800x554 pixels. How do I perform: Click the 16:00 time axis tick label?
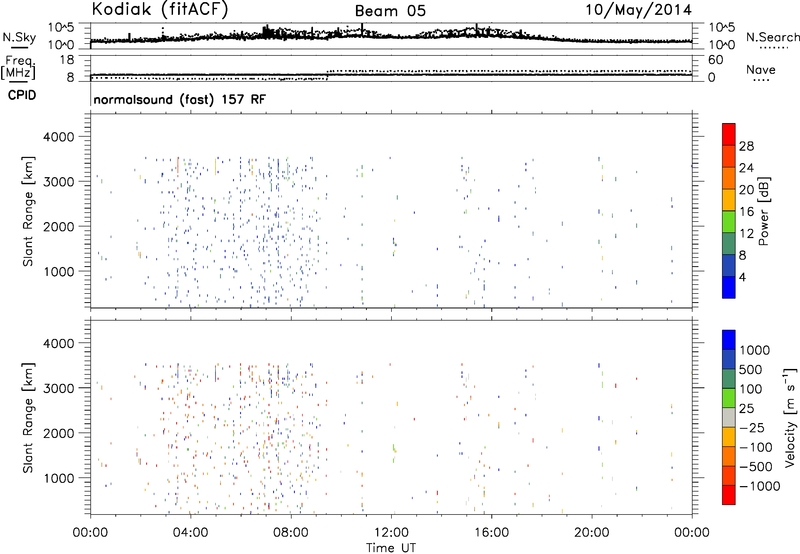(491, 533)
